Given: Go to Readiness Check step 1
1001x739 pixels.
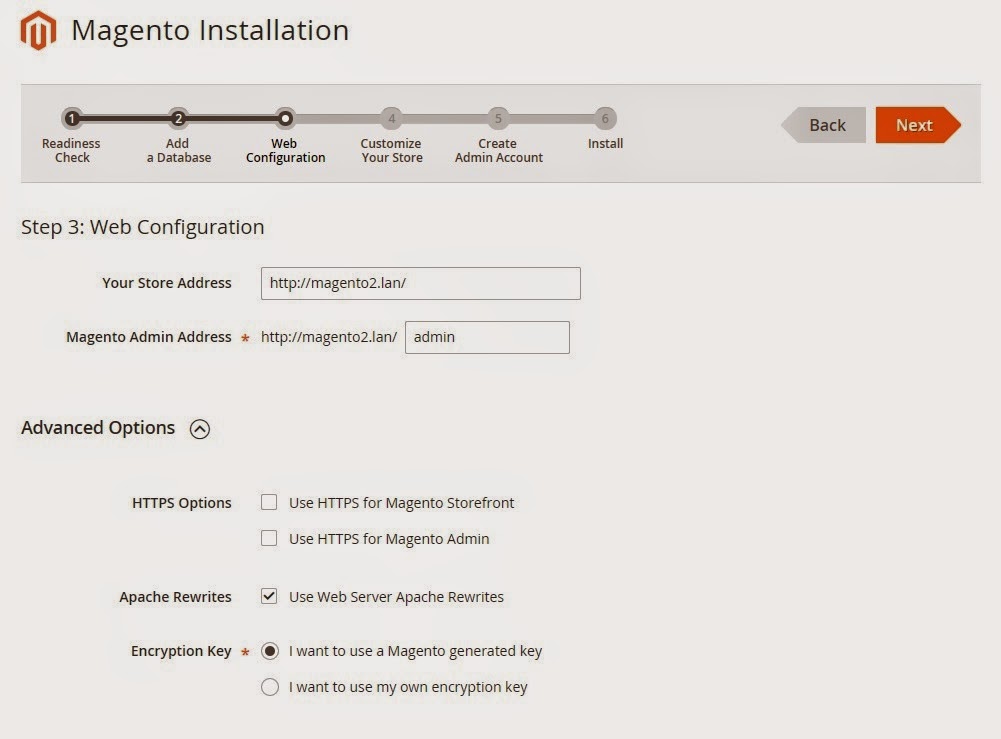Looking at the screenshot, I should [x=72, y=118].
